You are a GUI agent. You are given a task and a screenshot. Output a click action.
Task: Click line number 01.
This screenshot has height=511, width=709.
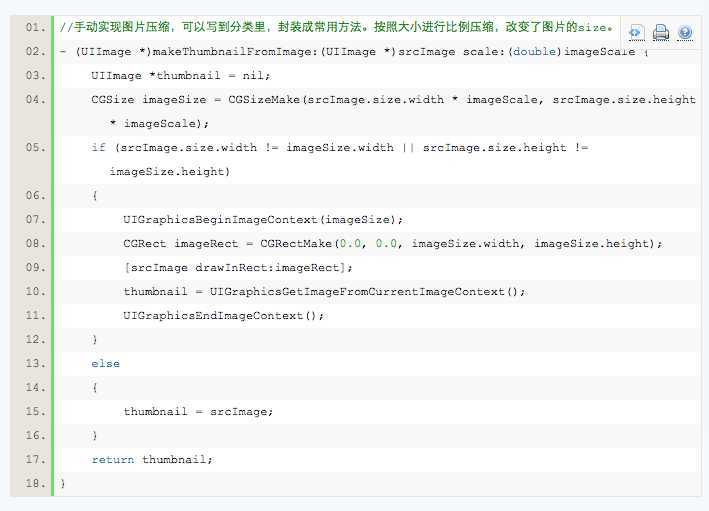(x=35, y=28)
